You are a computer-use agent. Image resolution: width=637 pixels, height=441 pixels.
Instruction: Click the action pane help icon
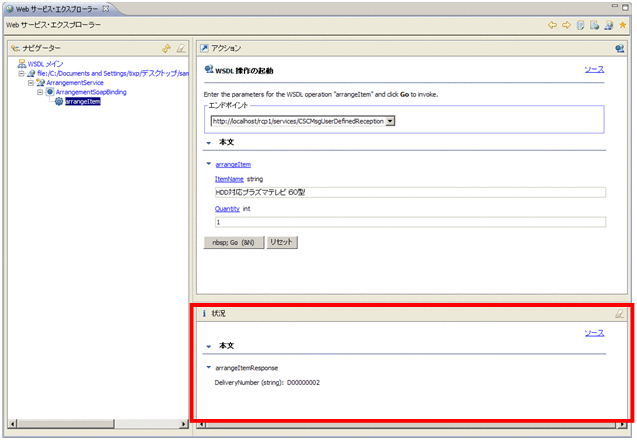[x=619, y=49]
